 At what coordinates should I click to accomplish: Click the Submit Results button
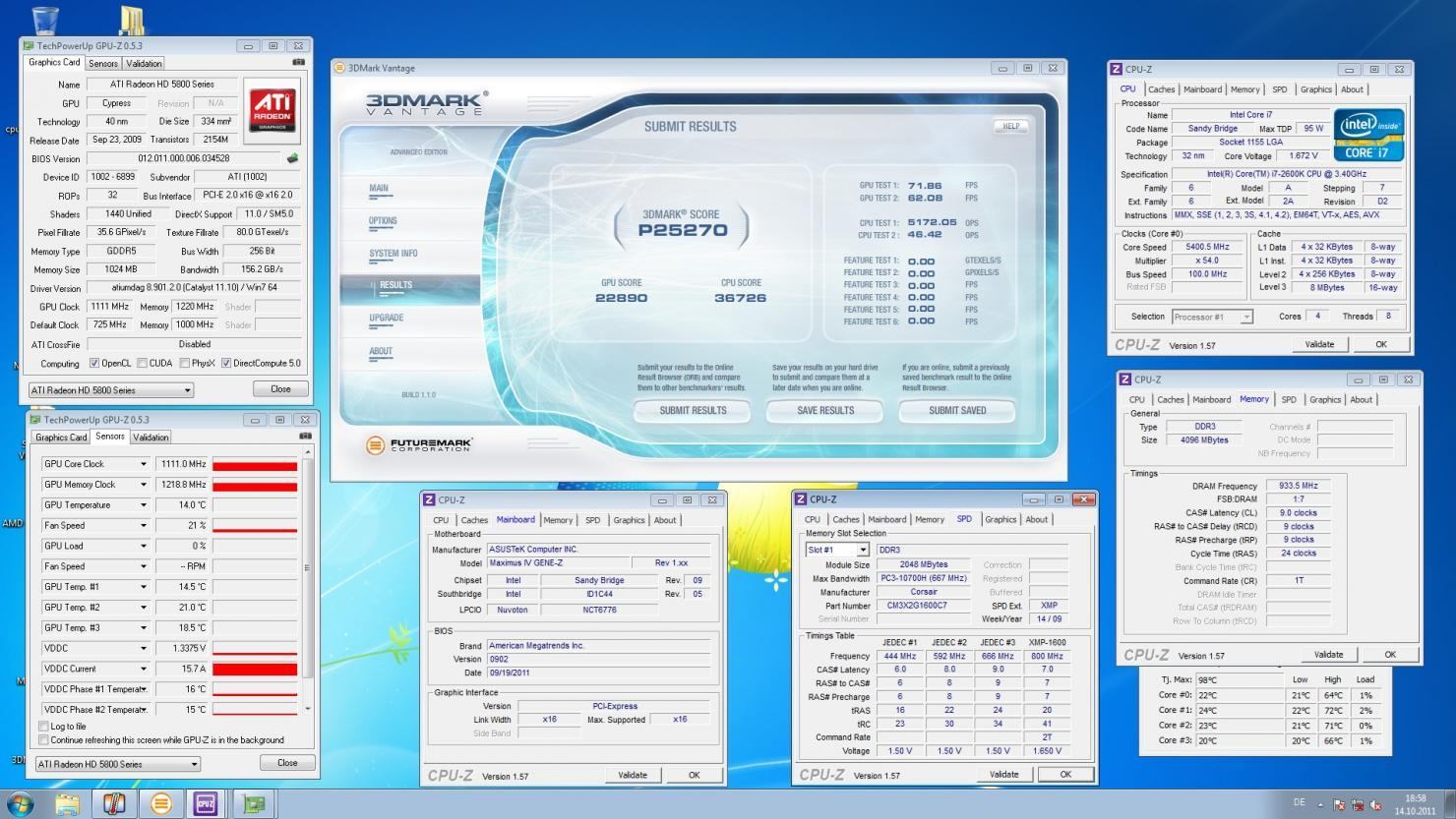693,411
